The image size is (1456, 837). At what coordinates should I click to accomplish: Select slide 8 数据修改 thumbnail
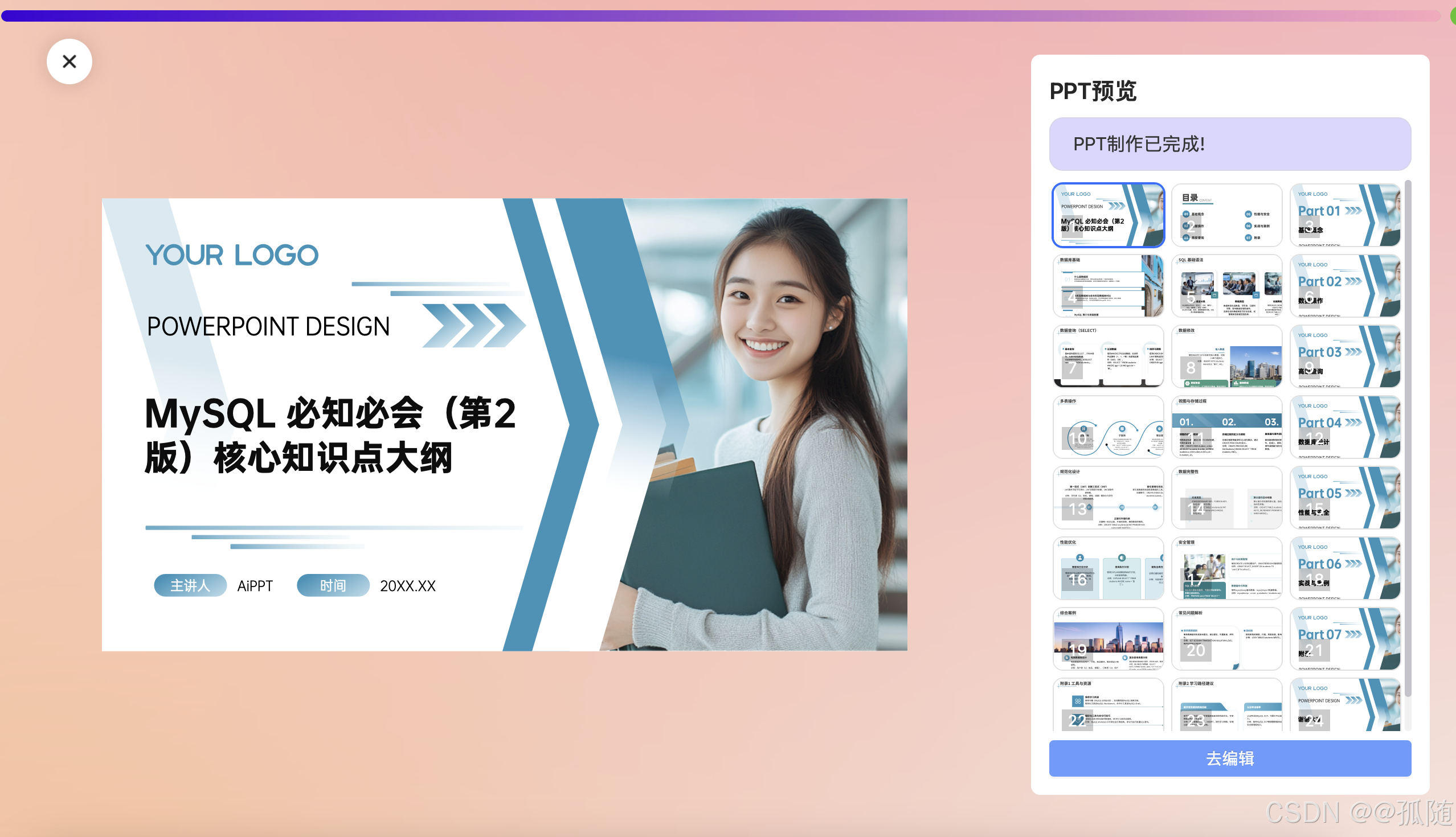click(1226, 356)
